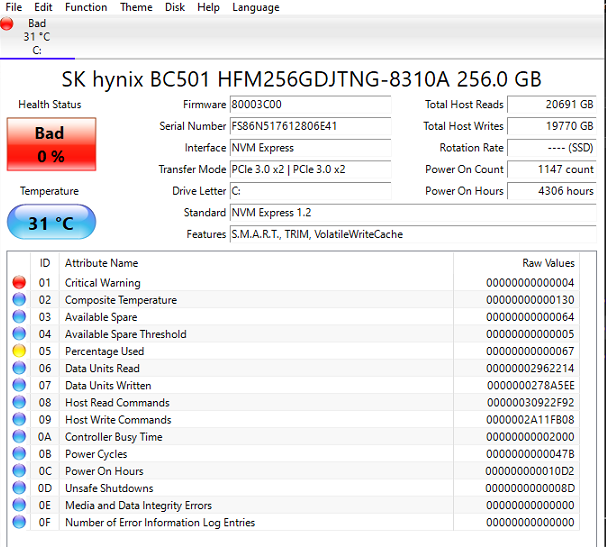This screenshot has height=547, width=606.
Task: Click the red status icon for Critical Warning
Action: click(19, 283)
